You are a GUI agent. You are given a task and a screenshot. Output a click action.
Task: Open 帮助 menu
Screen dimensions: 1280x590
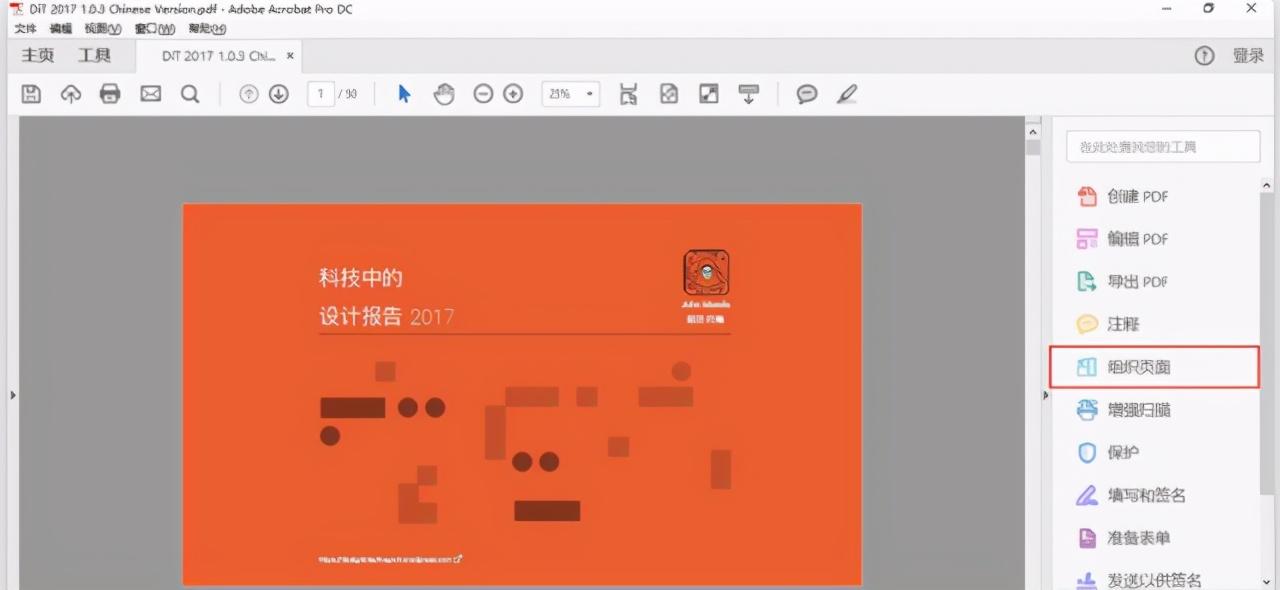pyautogui.click(x=207, y=29)
